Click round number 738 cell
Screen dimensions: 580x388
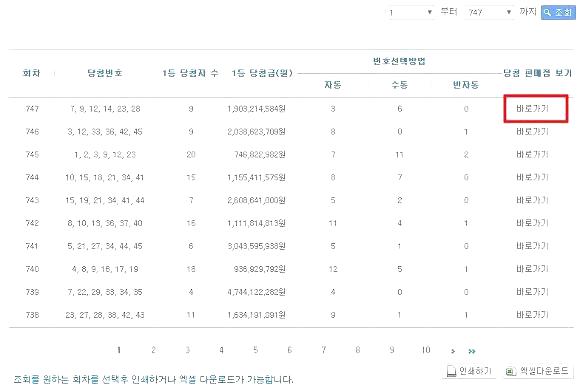pos(32,315)
